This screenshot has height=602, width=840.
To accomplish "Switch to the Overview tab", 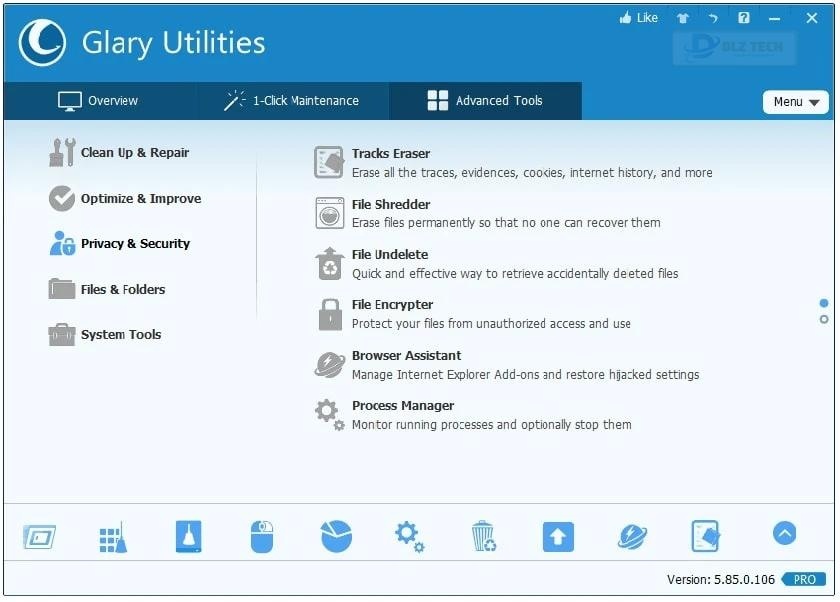I will point(99,100).
